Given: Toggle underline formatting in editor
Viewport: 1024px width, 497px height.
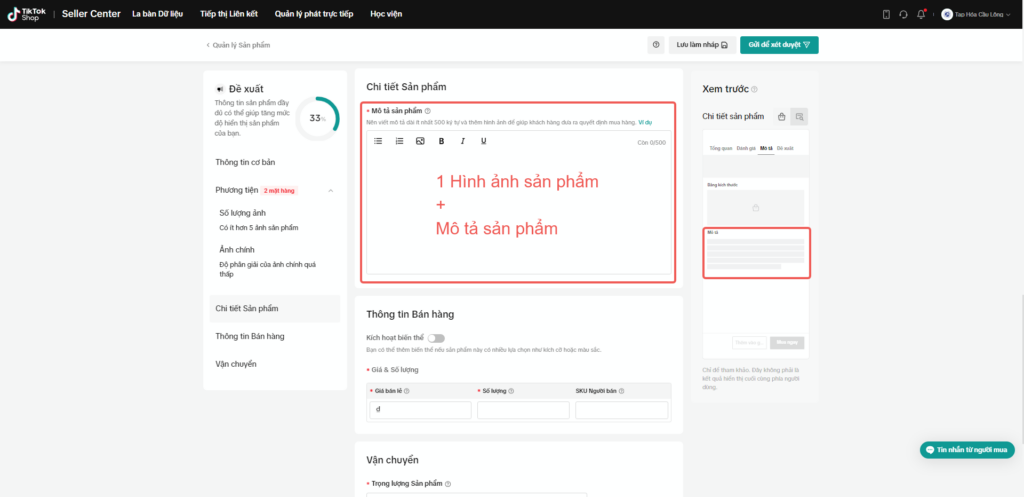Looking at the screenshot, I should point(483,141).
